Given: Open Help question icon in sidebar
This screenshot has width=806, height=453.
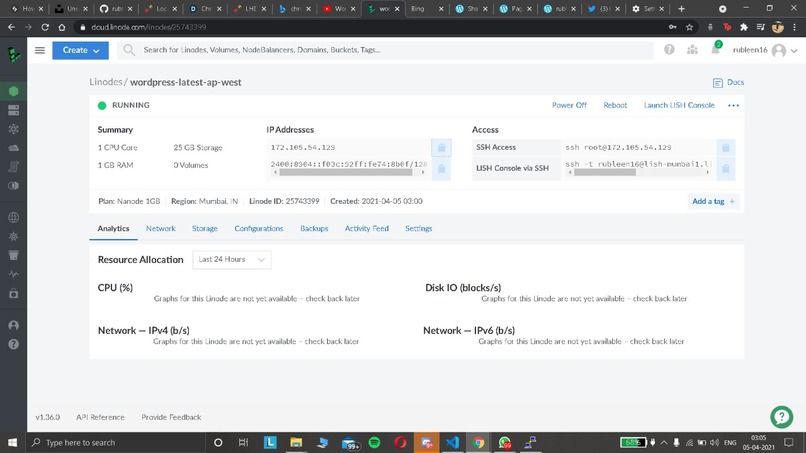Looking at the screenshot, I should tap(13, 344).
